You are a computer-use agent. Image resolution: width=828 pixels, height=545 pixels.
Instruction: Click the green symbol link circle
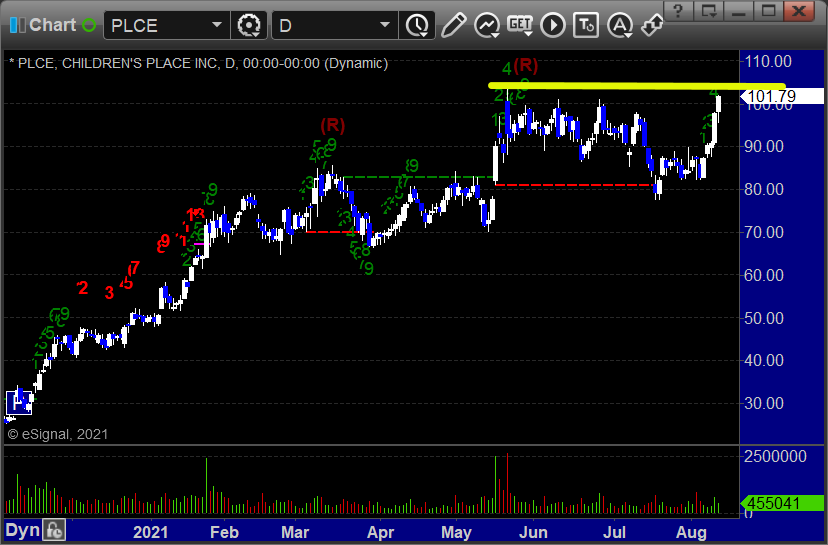tap(89, 25)
